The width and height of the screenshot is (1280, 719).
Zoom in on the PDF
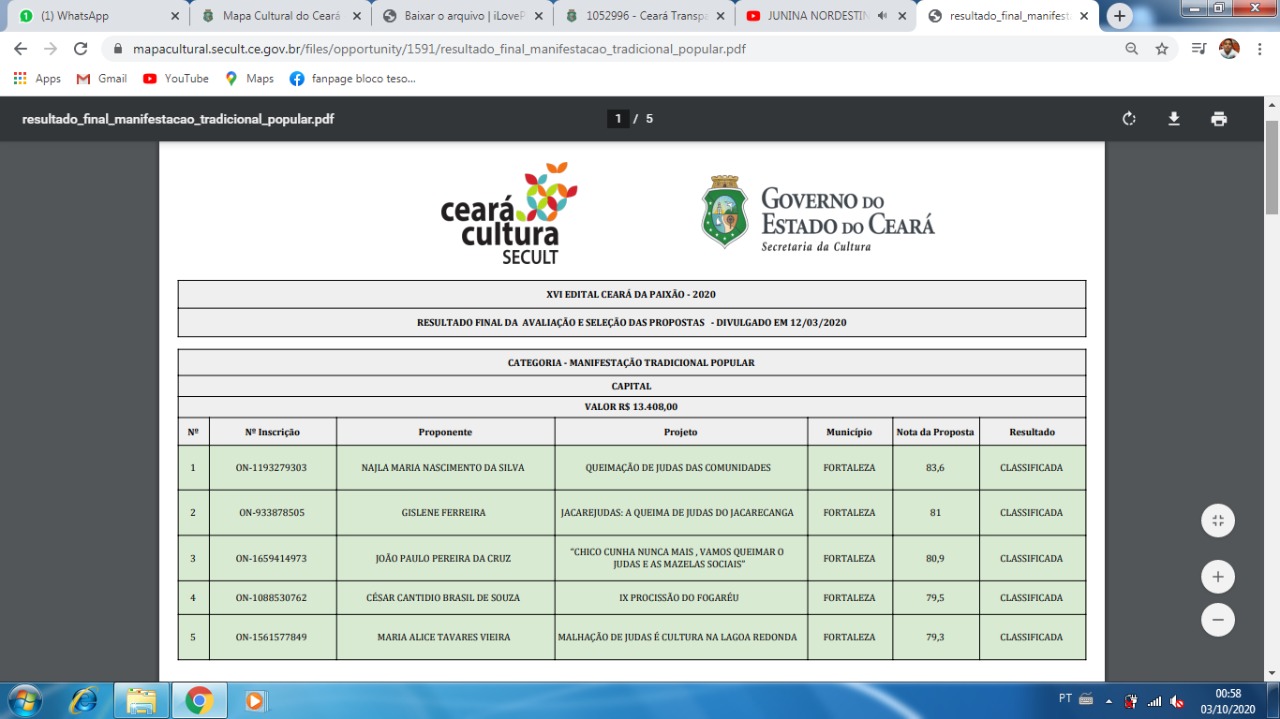(x=1217, y=577)
